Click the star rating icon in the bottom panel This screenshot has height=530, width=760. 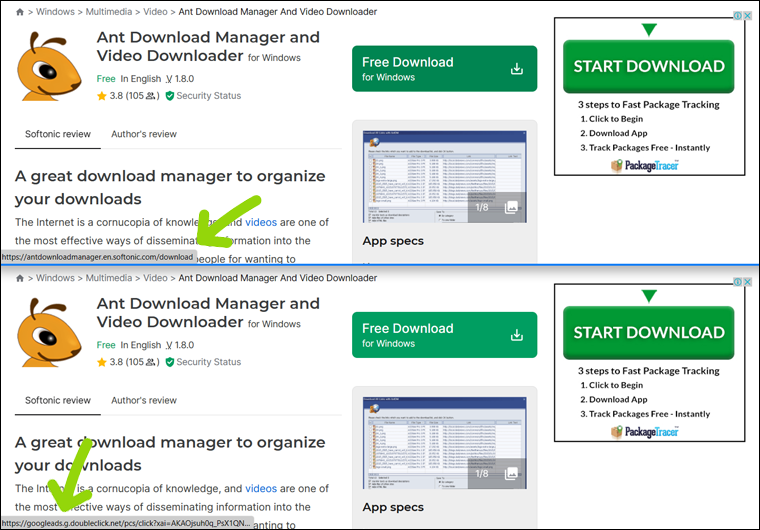click(102, 362)
